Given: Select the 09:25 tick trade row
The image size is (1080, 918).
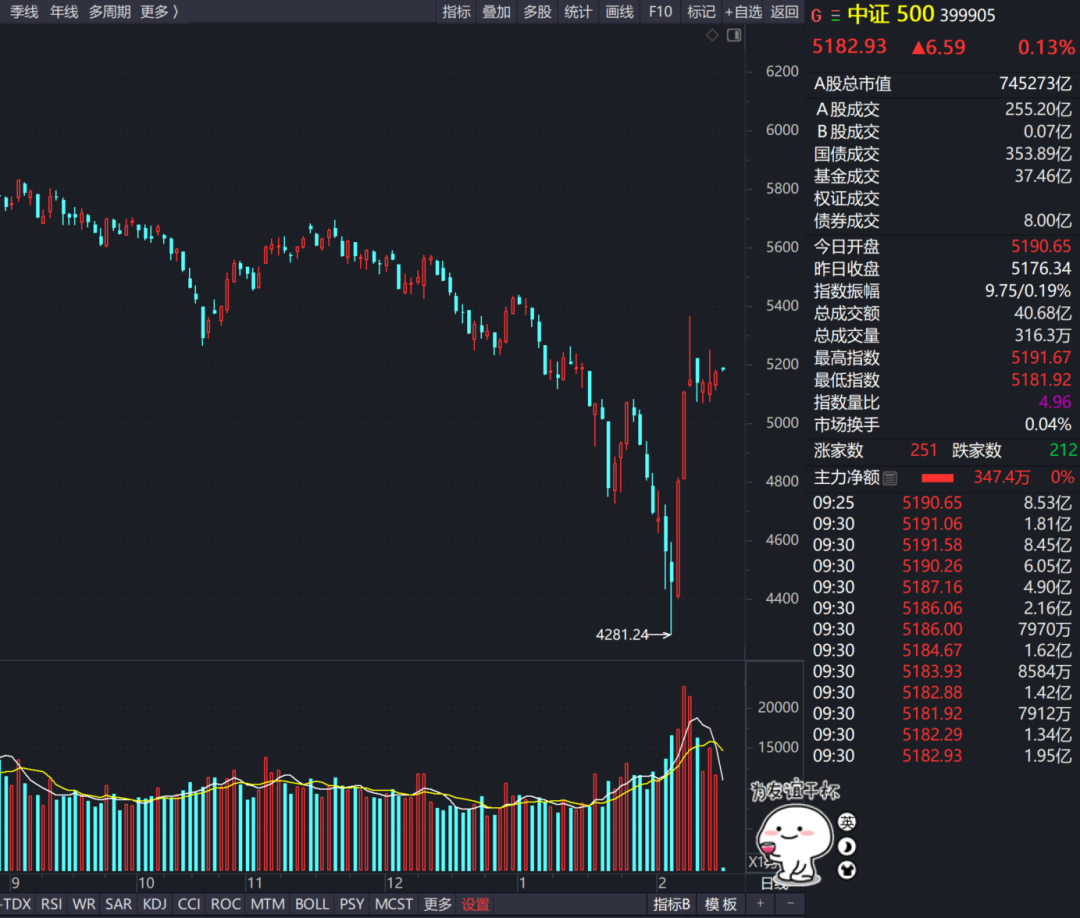Looking at the screenshot, I should click(x=942, y=503).
